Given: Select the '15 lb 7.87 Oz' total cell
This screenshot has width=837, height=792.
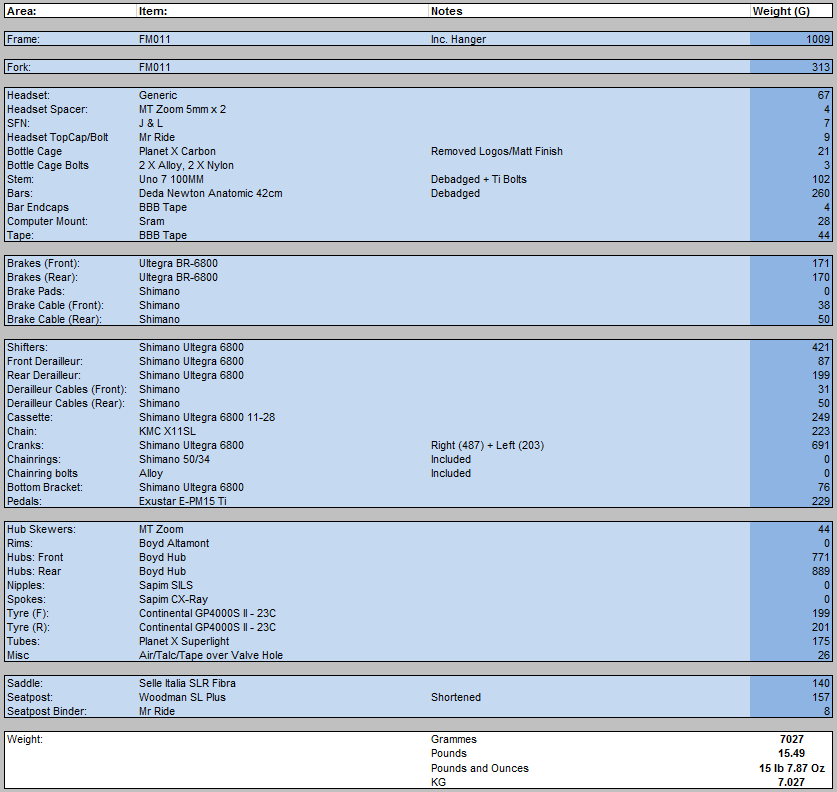Looking at the screenshot, I should click(791, 768).
